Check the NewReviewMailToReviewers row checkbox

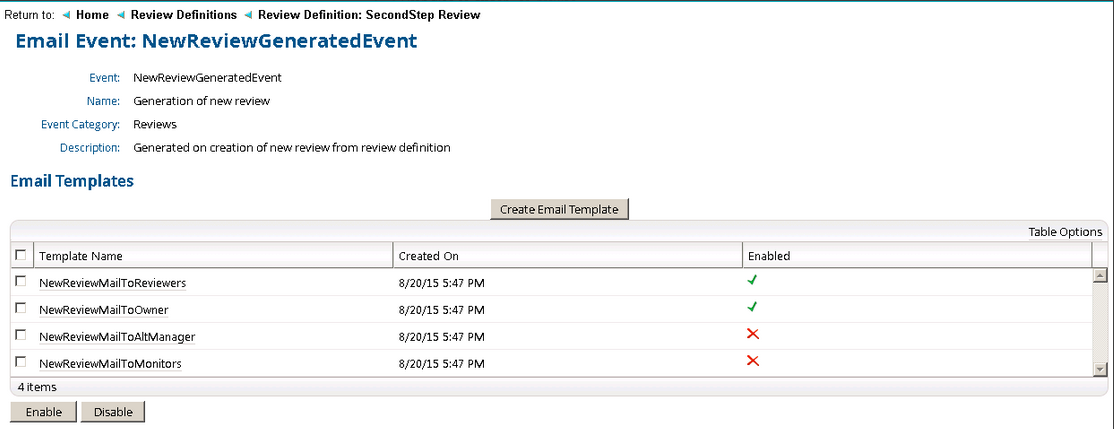(x=21, y=282)
